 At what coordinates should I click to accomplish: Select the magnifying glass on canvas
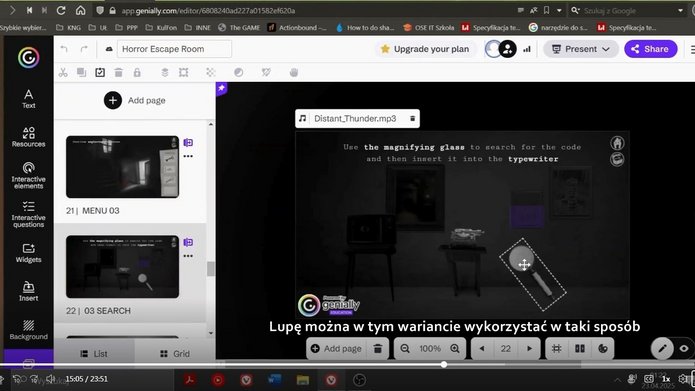[532, 274]
